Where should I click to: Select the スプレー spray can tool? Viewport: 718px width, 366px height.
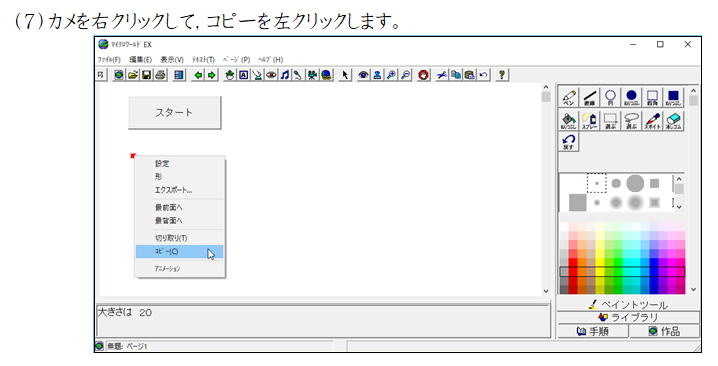coord(590,121)
